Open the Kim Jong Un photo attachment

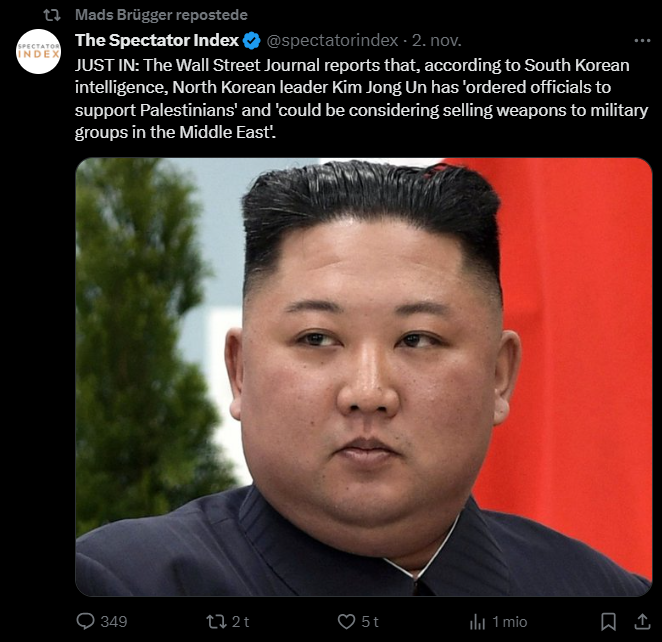pyautogui.click(x=364, y=377)
